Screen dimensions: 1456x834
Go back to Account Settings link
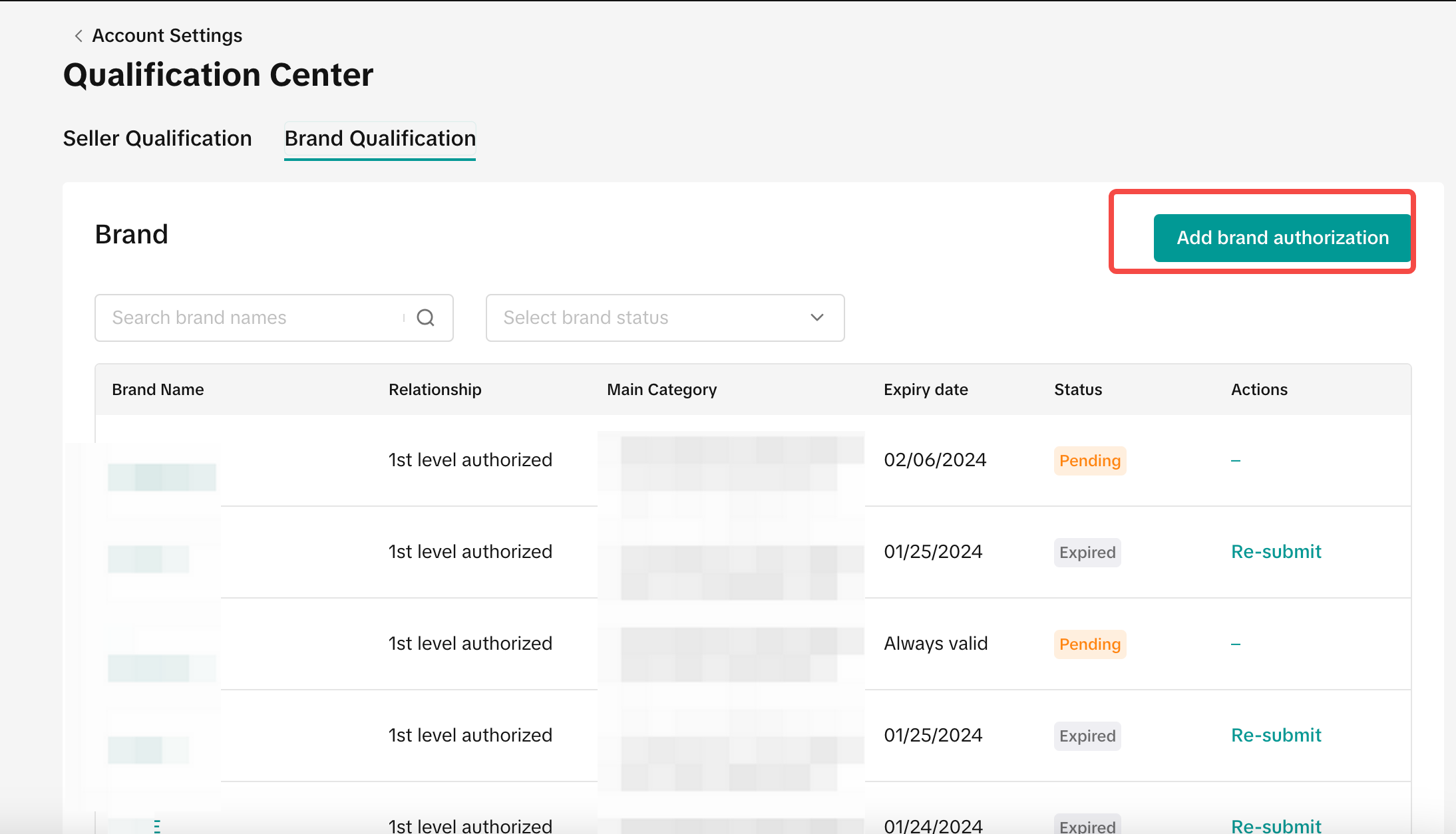click(166, 36)
